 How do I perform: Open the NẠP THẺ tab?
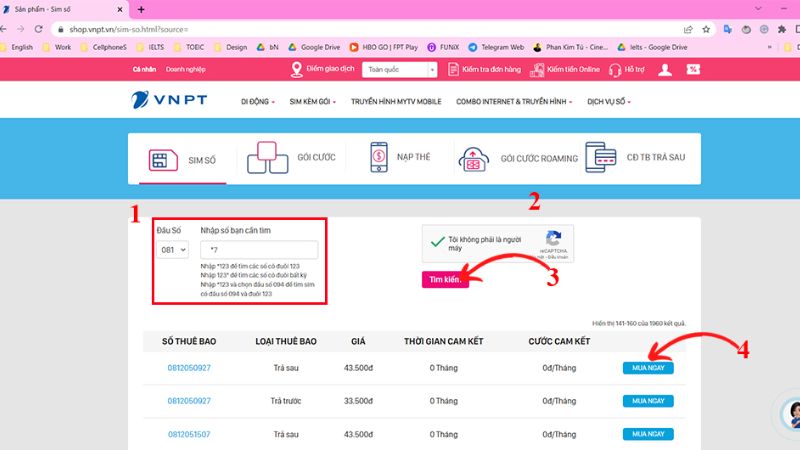coord(399,157)
